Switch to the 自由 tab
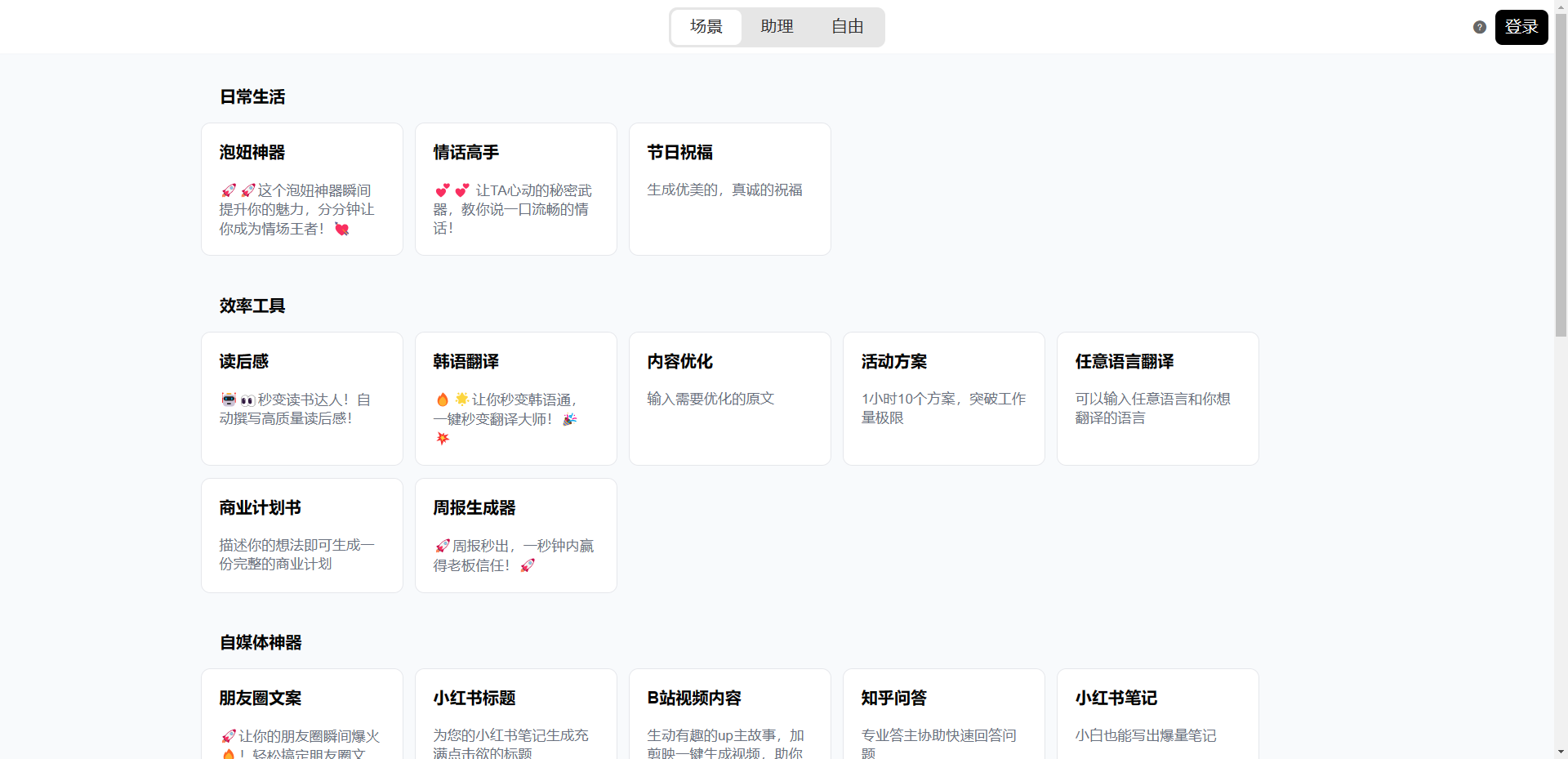1568x759 pixels. (x=848, y=27)
